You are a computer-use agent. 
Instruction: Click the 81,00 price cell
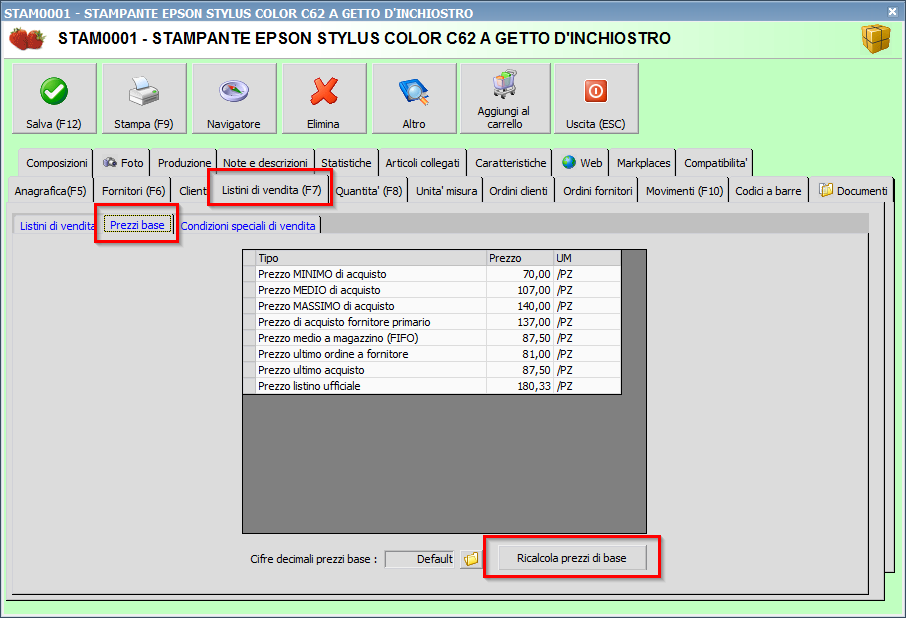pos(520,354)
